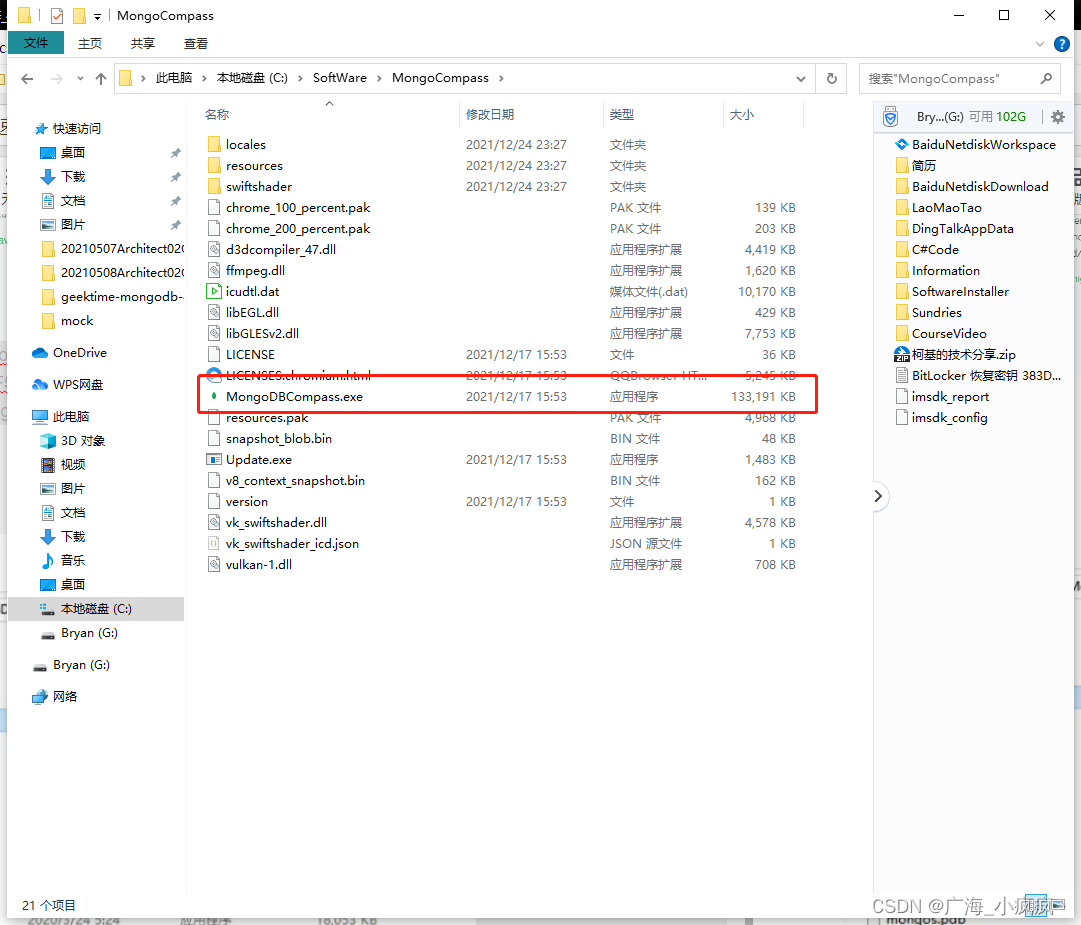Click the Bry...(G:) drive shield icon

891,116
